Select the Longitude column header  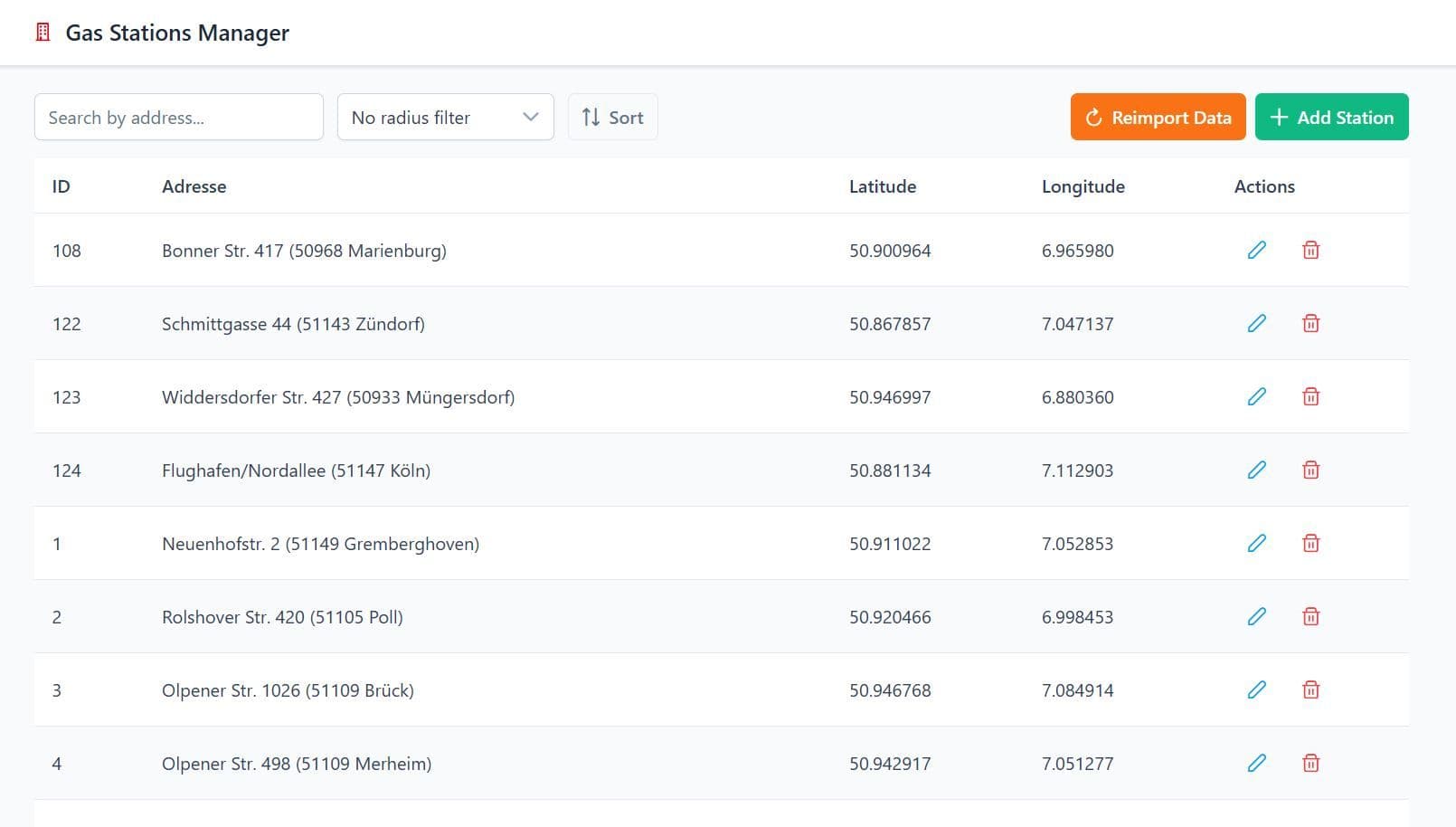point(1083,186)
